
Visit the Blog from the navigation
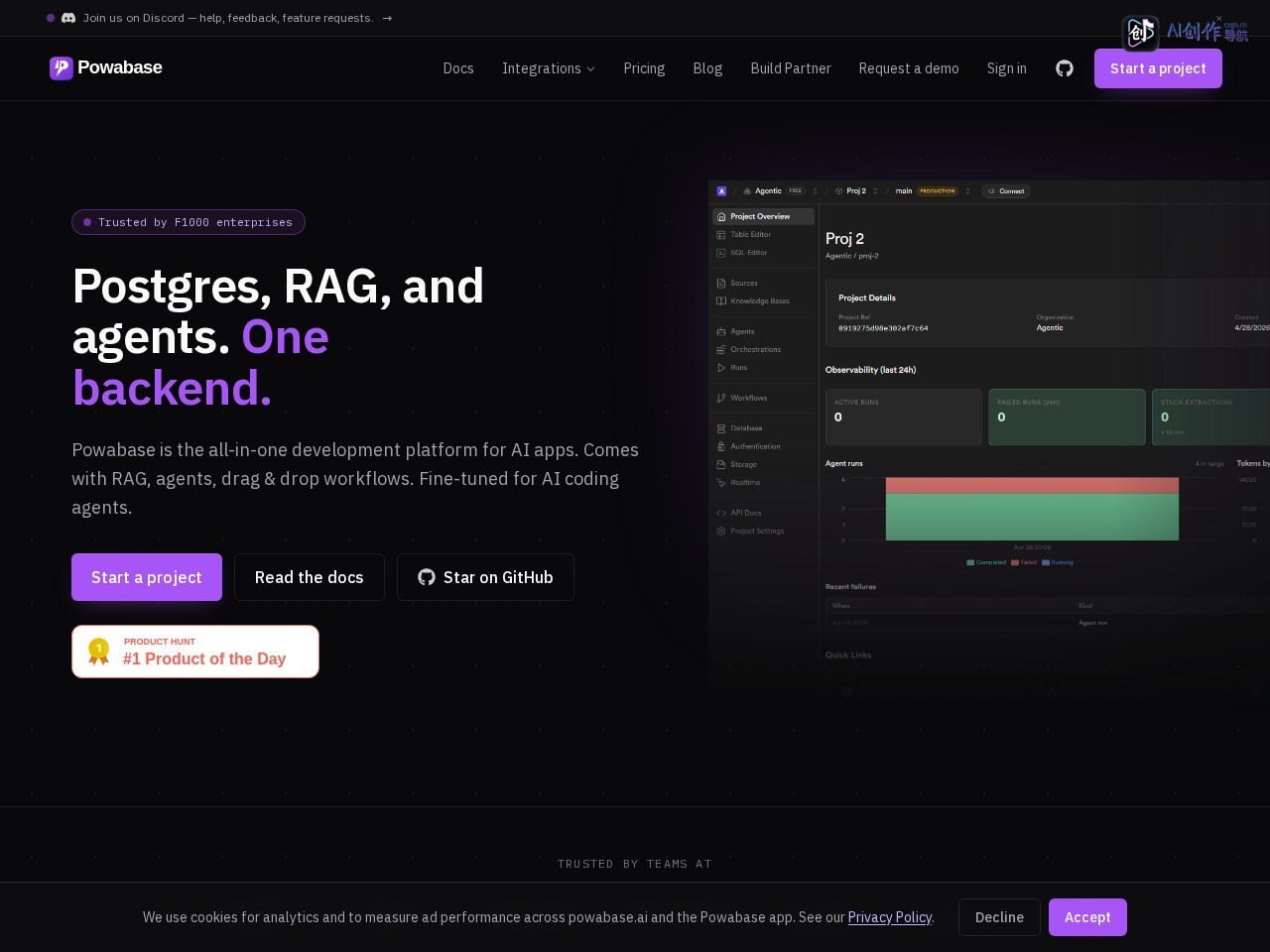click(x=707, y=68)
